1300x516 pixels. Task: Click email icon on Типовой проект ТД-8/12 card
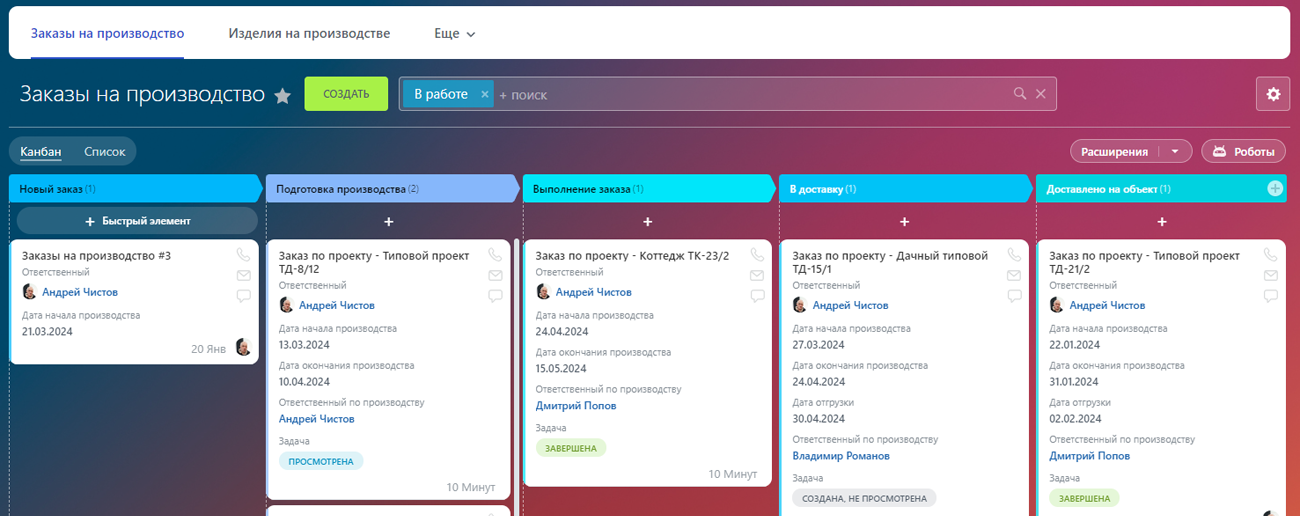point(495,276)
